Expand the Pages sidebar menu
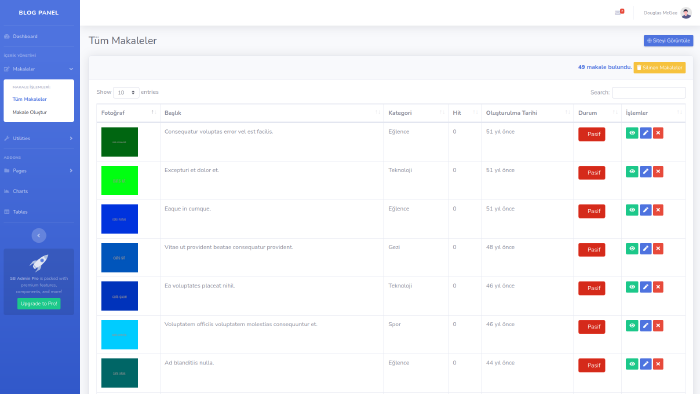 pyautogui.click(x=38, y=171)
